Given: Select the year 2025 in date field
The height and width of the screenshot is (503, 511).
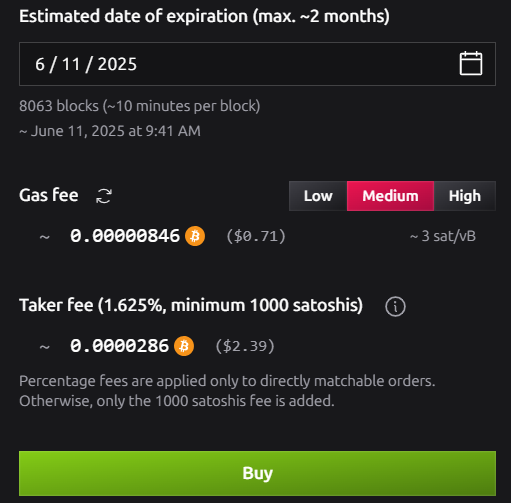Looking at the screenshot, I should 117,64.
